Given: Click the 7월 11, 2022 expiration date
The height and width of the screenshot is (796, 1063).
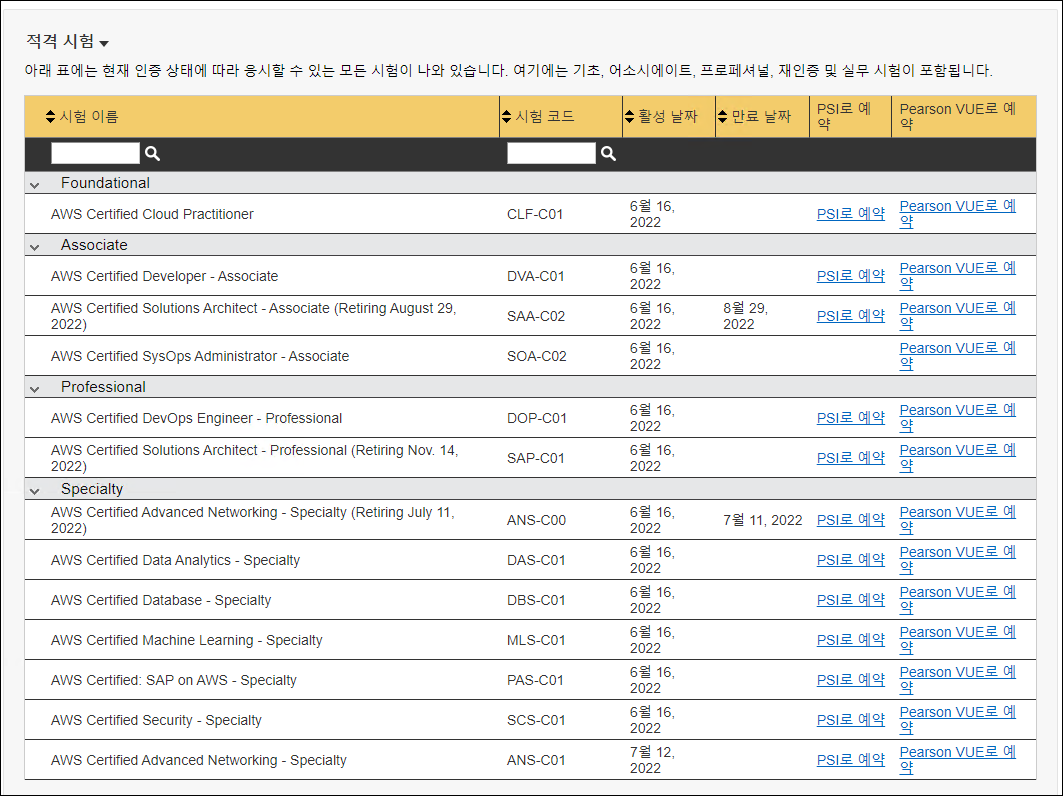Looking at the screenshot, I should (763, 520).
